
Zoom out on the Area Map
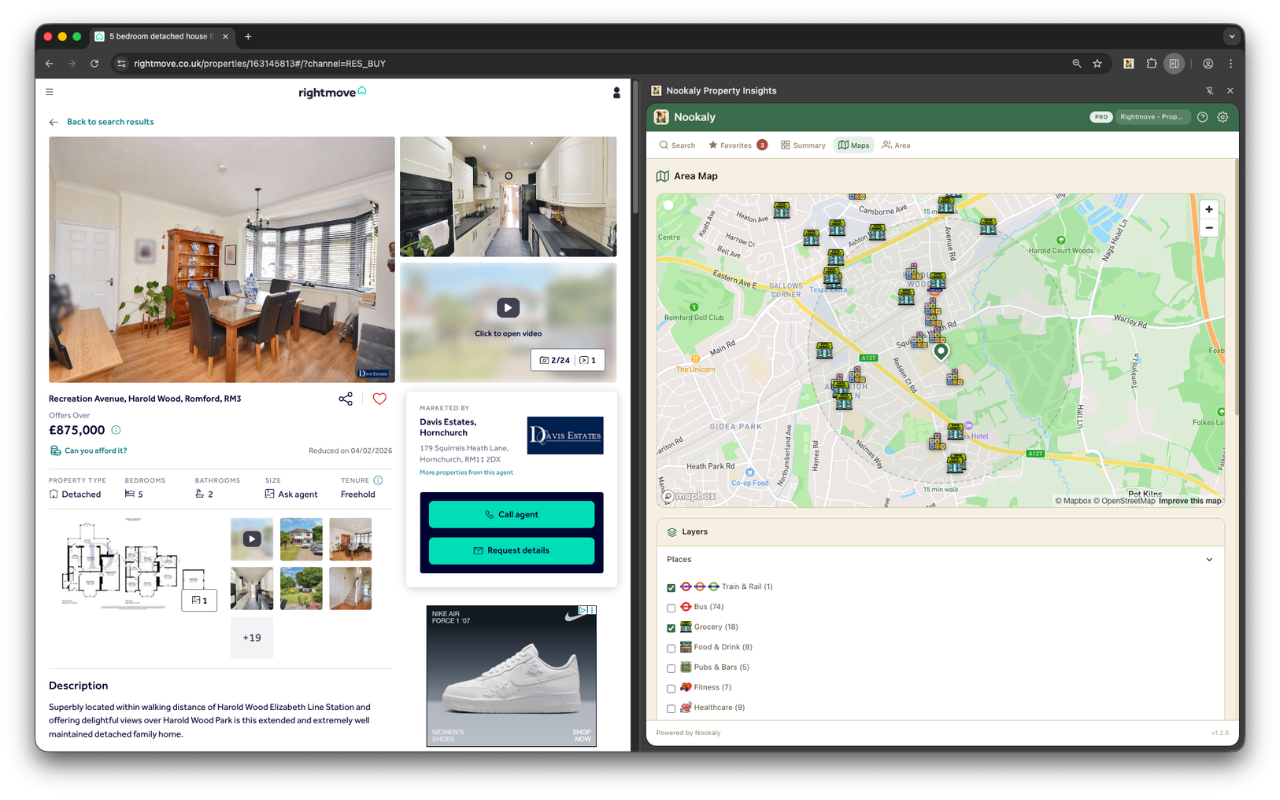(x=1208, y=228)
